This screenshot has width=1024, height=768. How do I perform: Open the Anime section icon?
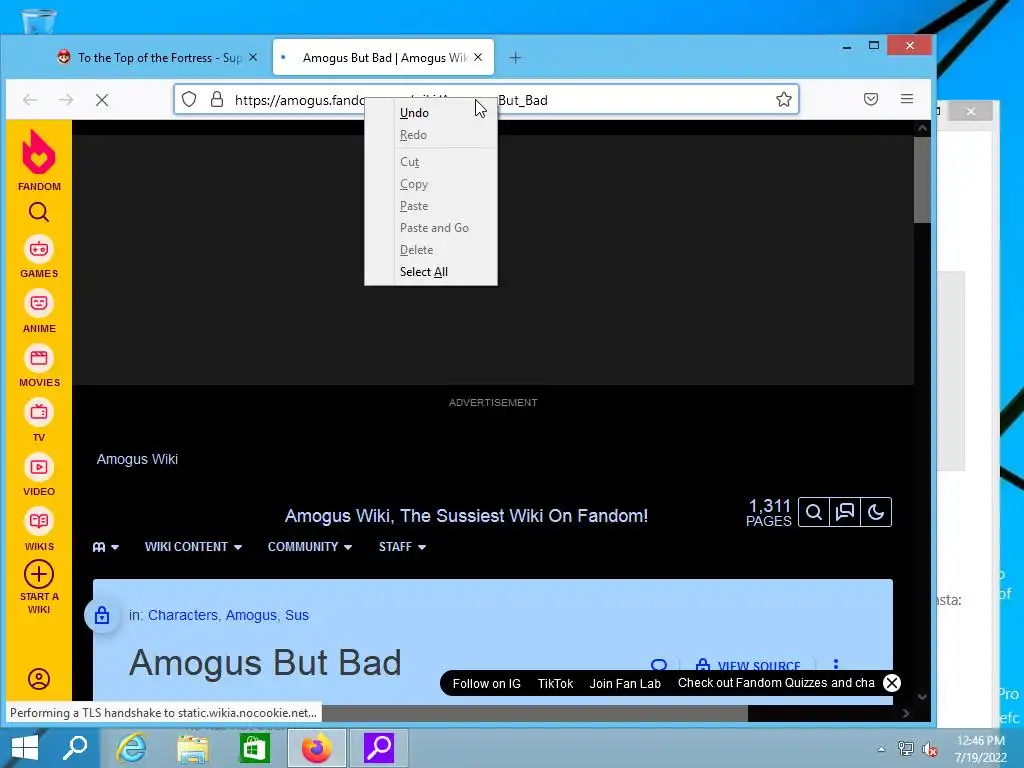pyautogui.click(x=39, y=304)
